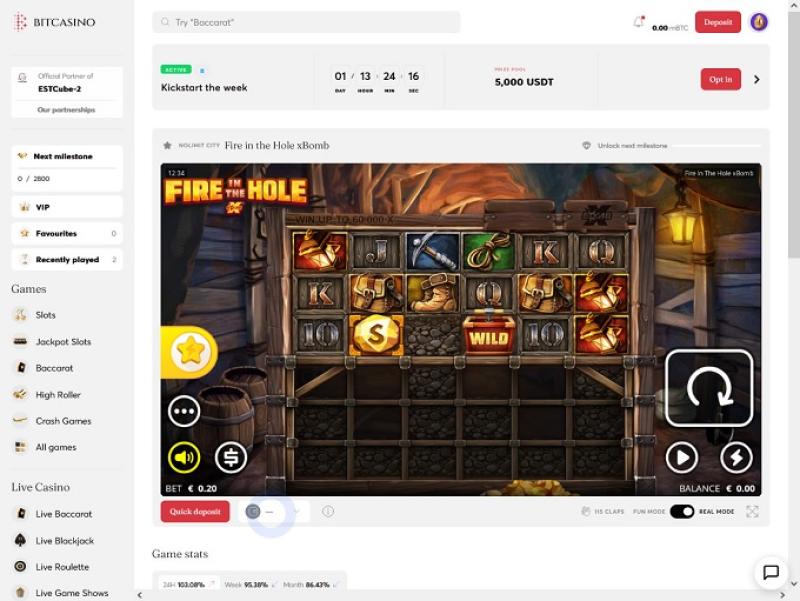Open notifications bell icon

(x=639, y=22)
